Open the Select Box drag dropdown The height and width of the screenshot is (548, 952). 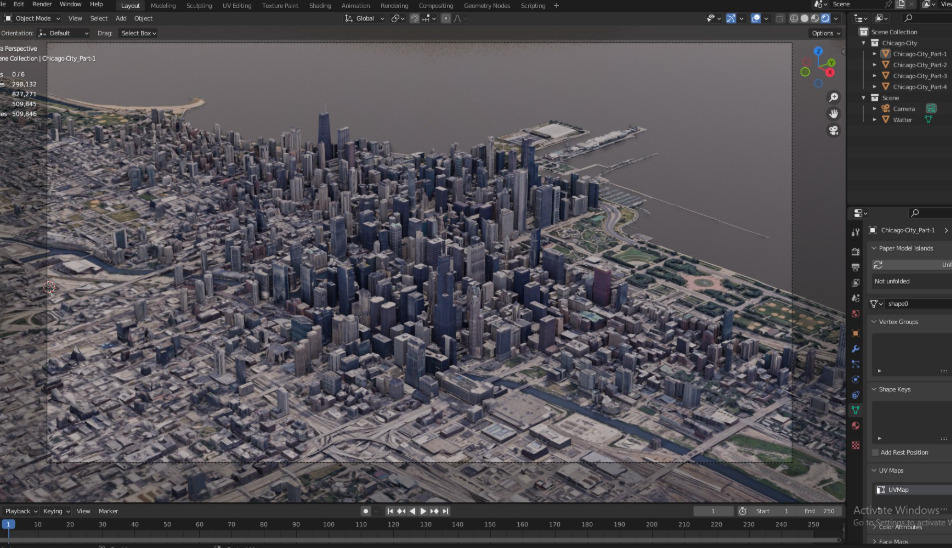(x=138, y=33)
